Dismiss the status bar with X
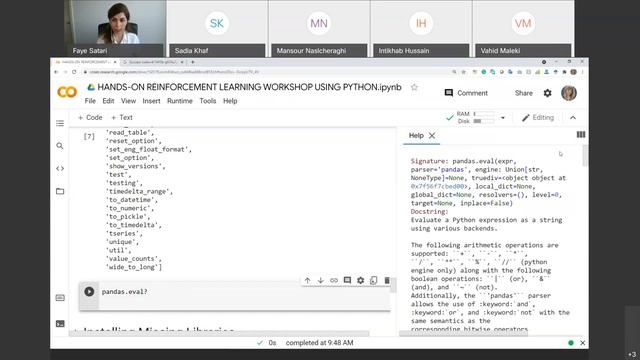This screenshot has width=640, height=360. coord(582,343)
